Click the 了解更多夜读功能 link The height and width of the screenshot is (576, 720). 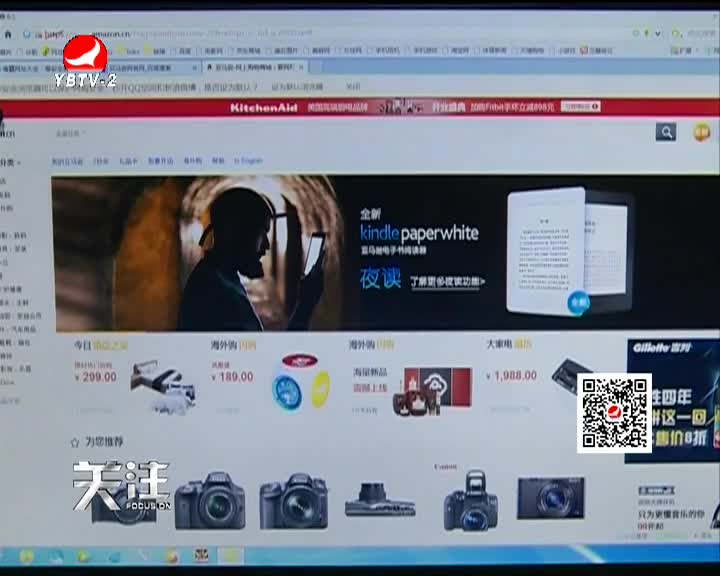pyautogui.click(x=447, y=281)
